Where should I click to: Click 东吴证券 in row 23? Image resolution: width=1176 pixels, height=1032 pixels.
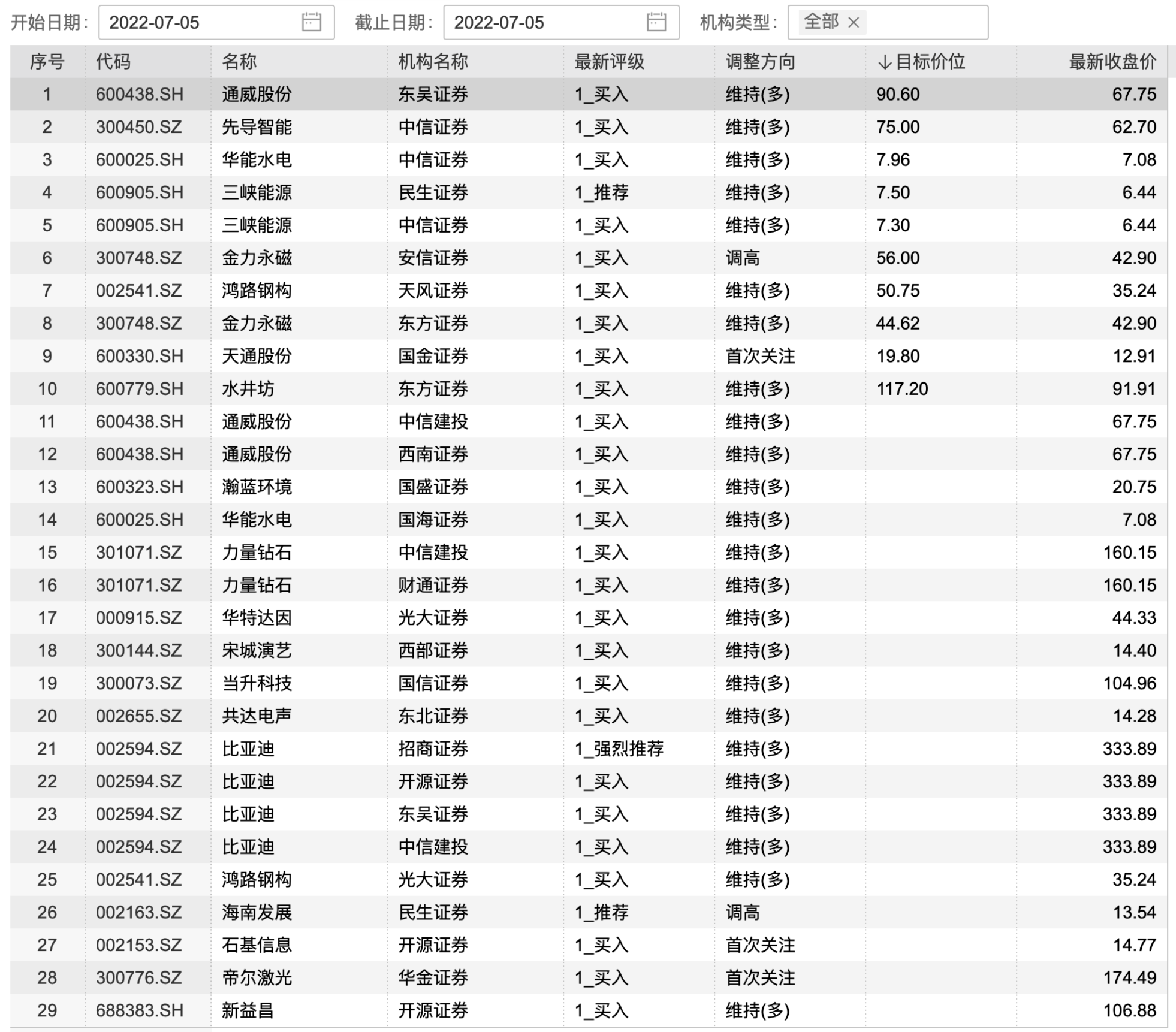433,814
